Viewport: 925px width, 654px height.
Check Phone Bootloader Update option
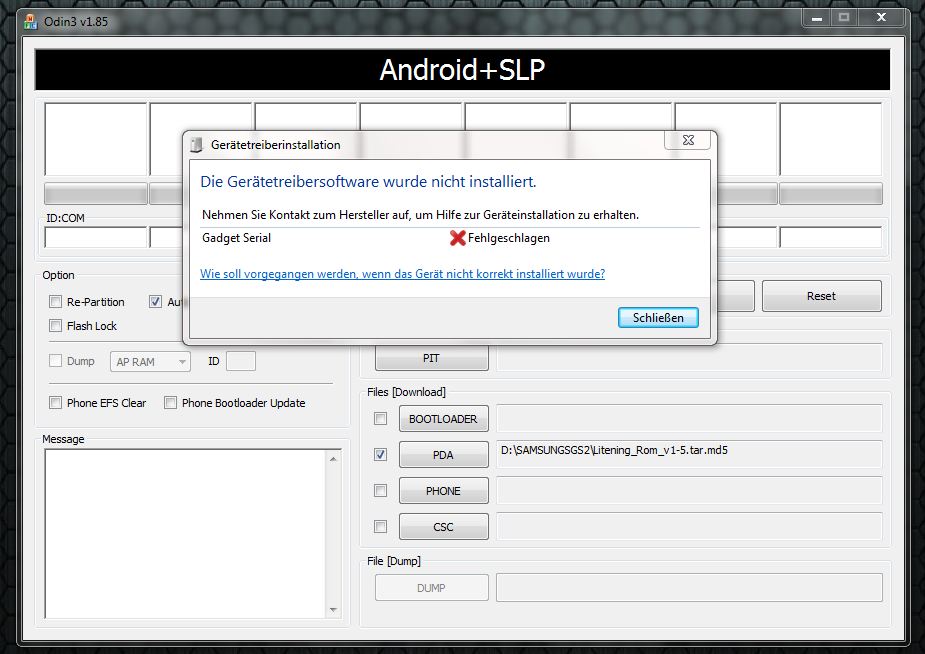(171, 403)
